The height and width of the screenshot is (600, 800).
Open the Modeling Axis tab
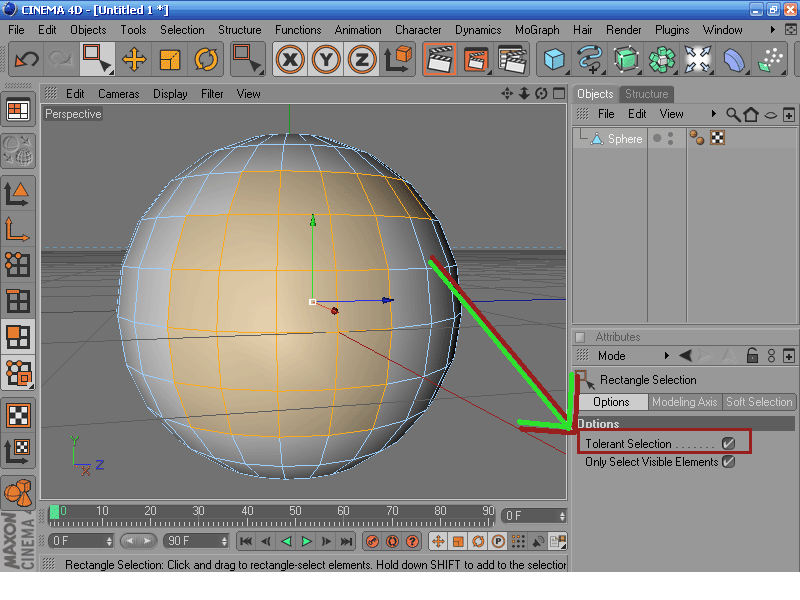[x=685, y=402]
